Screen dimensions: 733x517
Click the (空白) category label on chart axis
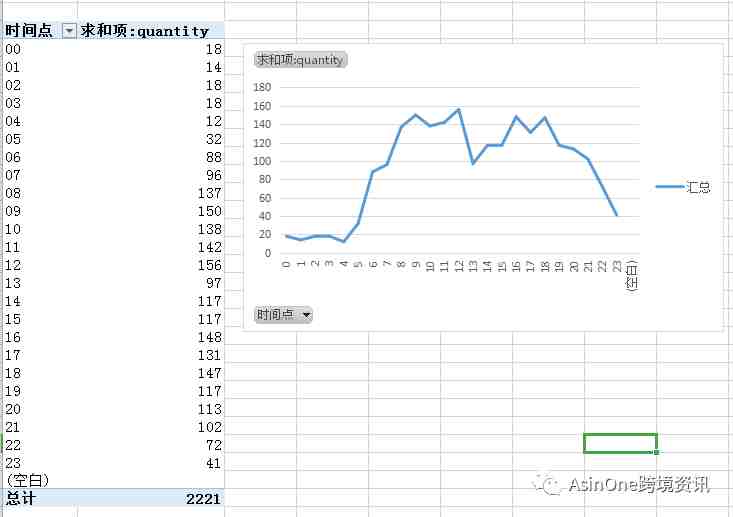click(632, 276)
